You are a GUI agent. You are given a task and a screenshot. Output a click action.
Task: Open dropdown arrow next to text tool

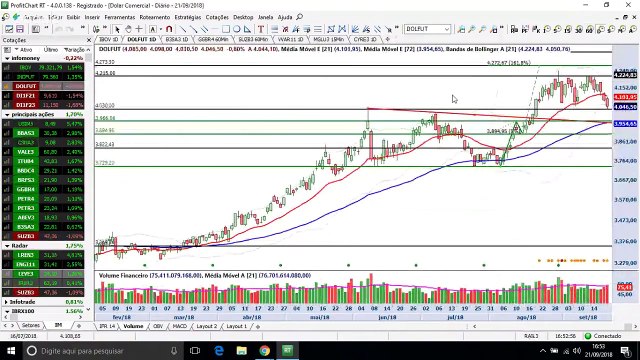pos(160,29)
